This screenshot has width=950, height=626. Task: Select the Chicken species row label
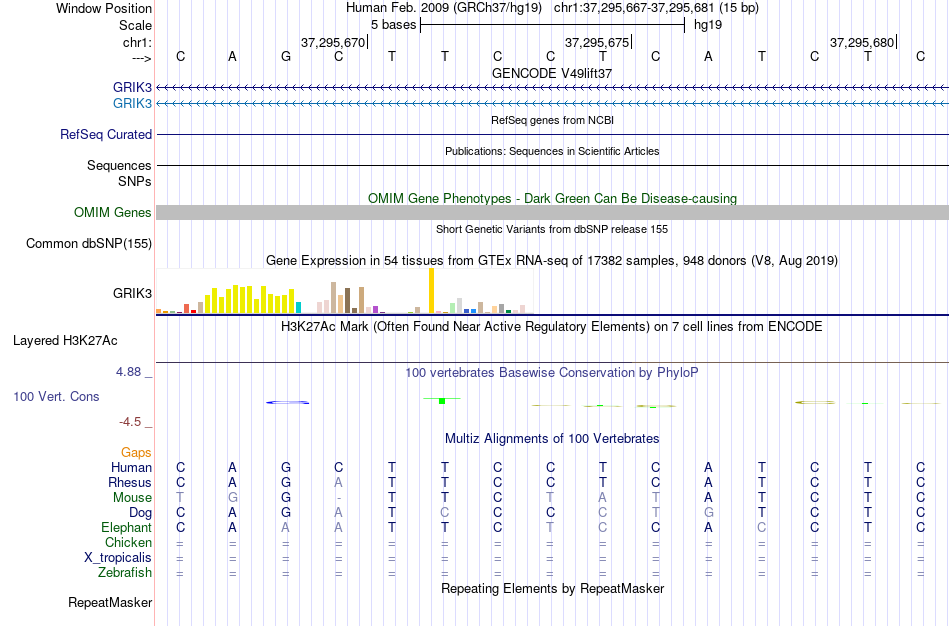tap(128, 542)
